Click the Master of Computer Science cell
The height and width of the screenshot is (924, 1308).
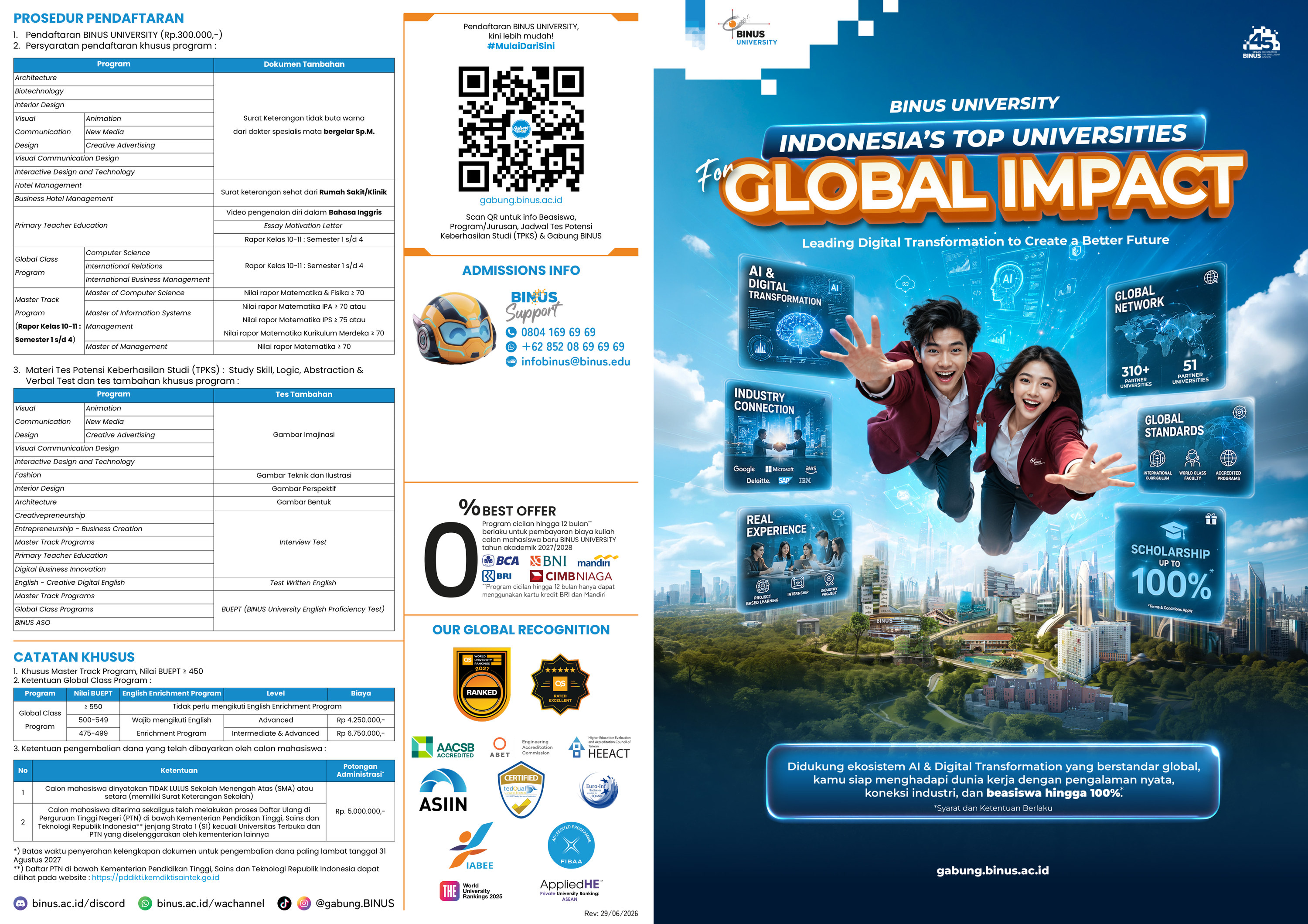149,293
